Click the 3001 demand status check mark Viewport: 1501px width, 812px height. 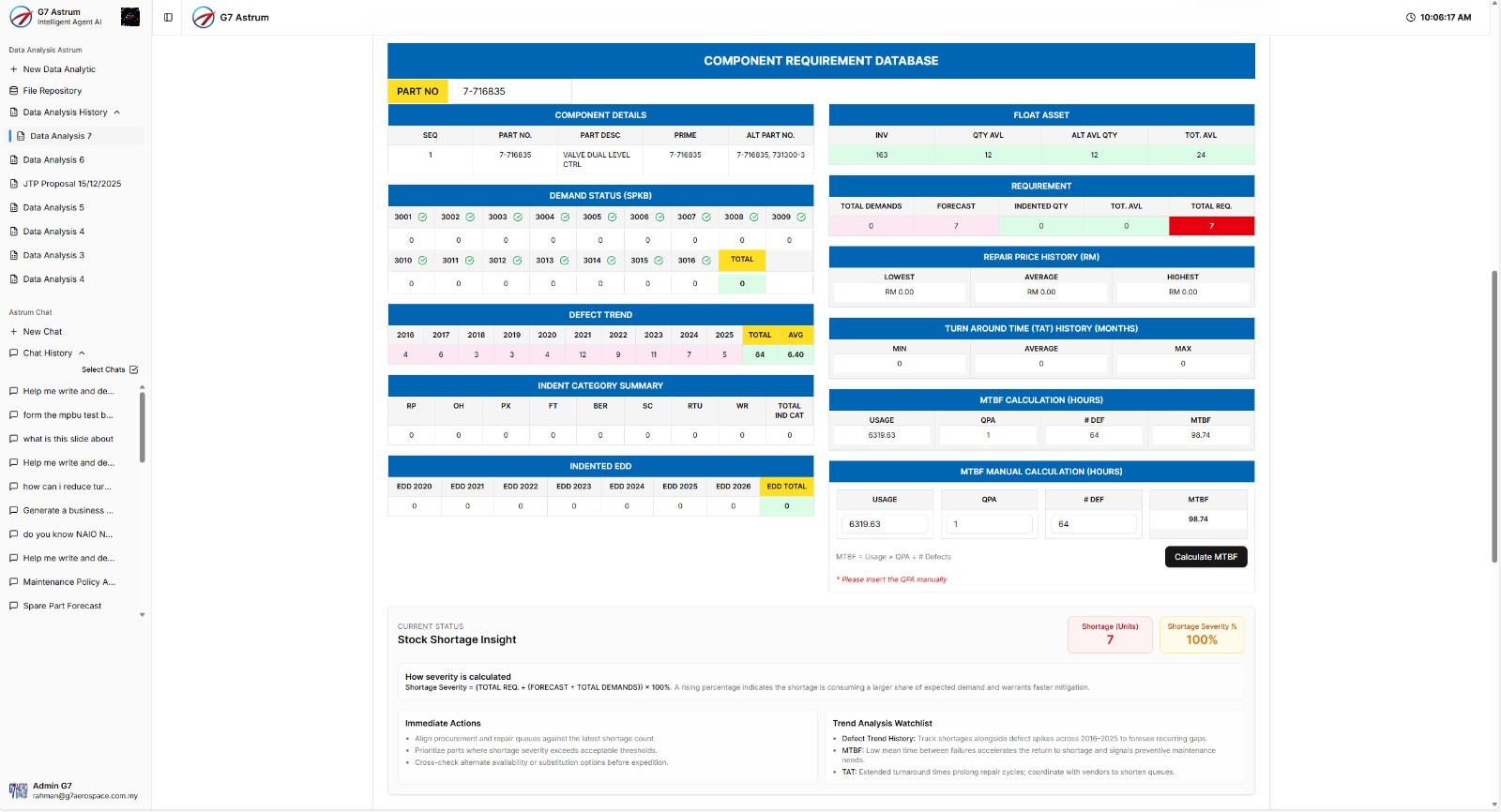click(422, 218)
